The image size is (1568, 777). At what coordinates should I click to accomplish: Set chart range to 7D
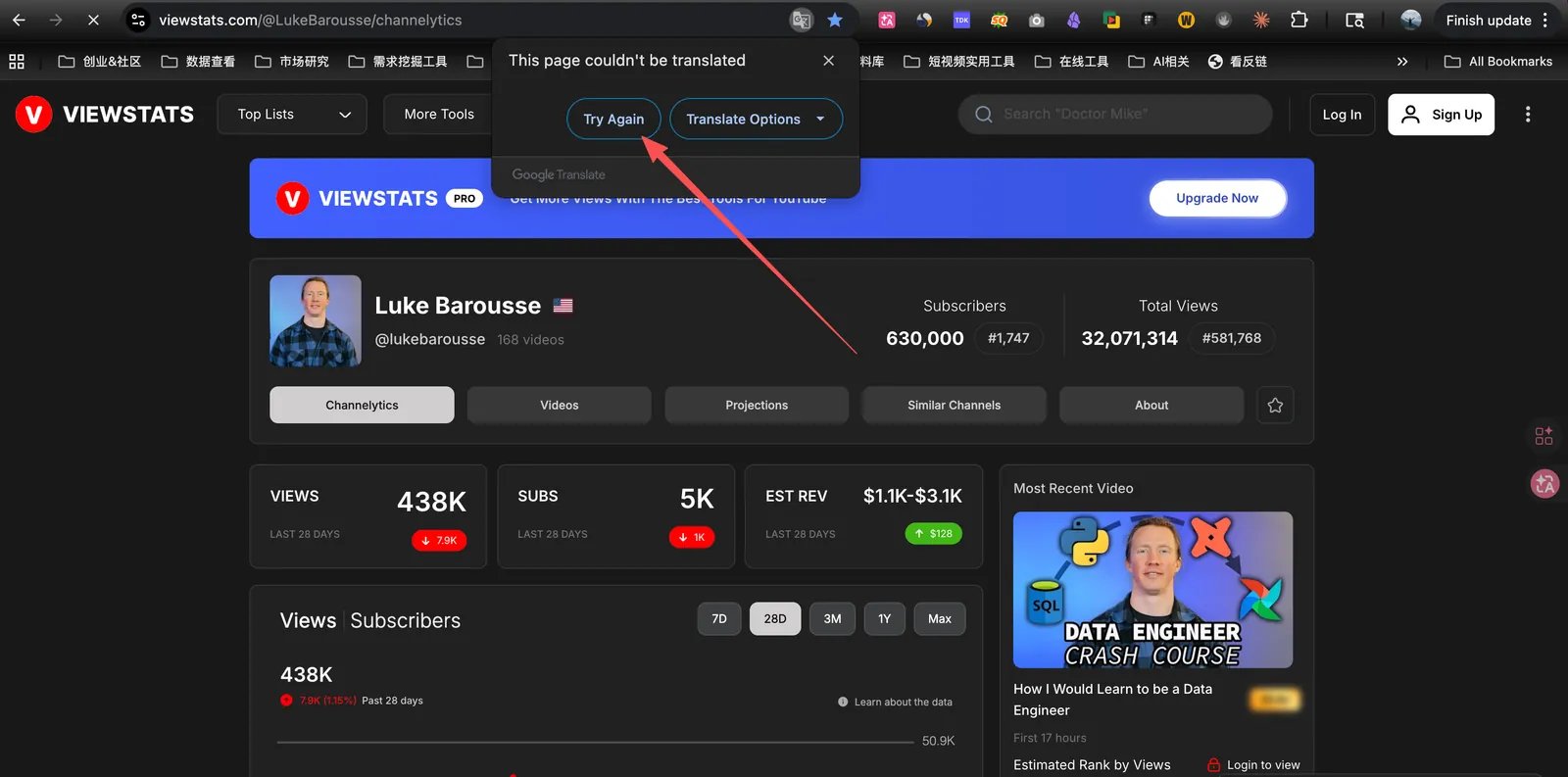pyautogui.click(x=719, y=618)
